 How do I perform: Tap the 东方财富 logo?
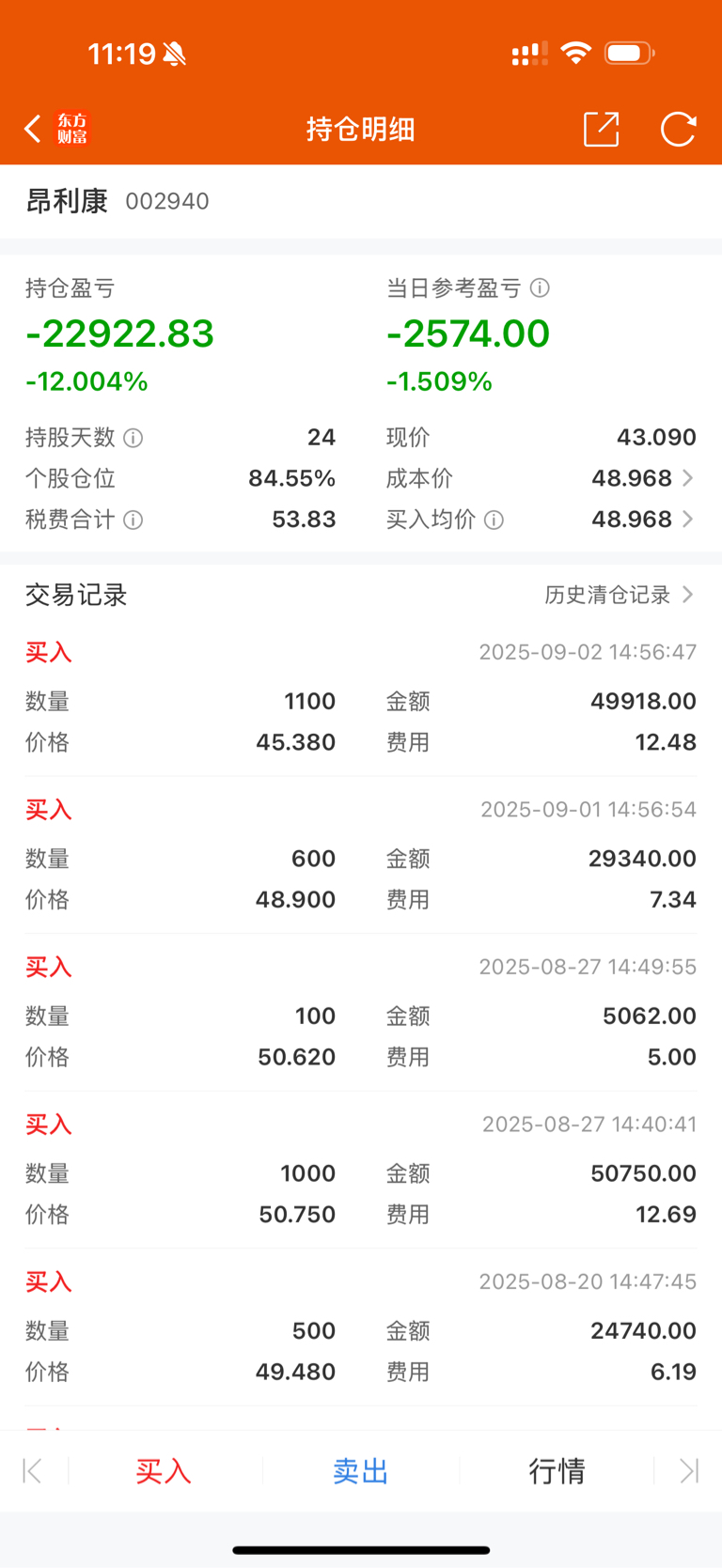(72, 129)
